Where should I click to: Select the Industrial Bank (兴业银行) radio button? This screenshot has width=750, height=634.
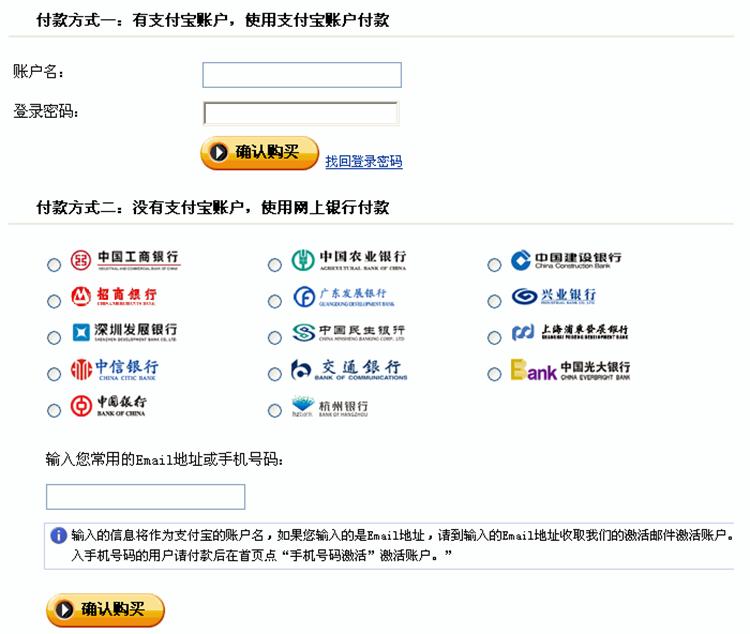[x=494, y=301]
